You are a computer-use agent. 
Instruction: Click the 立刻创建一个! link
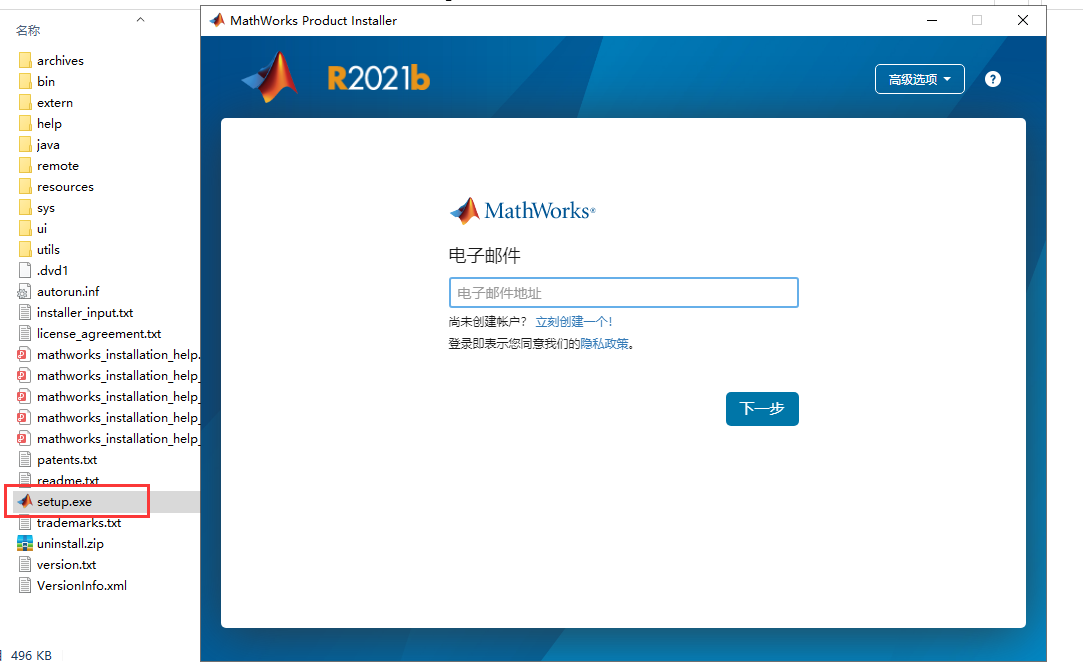click(573, 320)
